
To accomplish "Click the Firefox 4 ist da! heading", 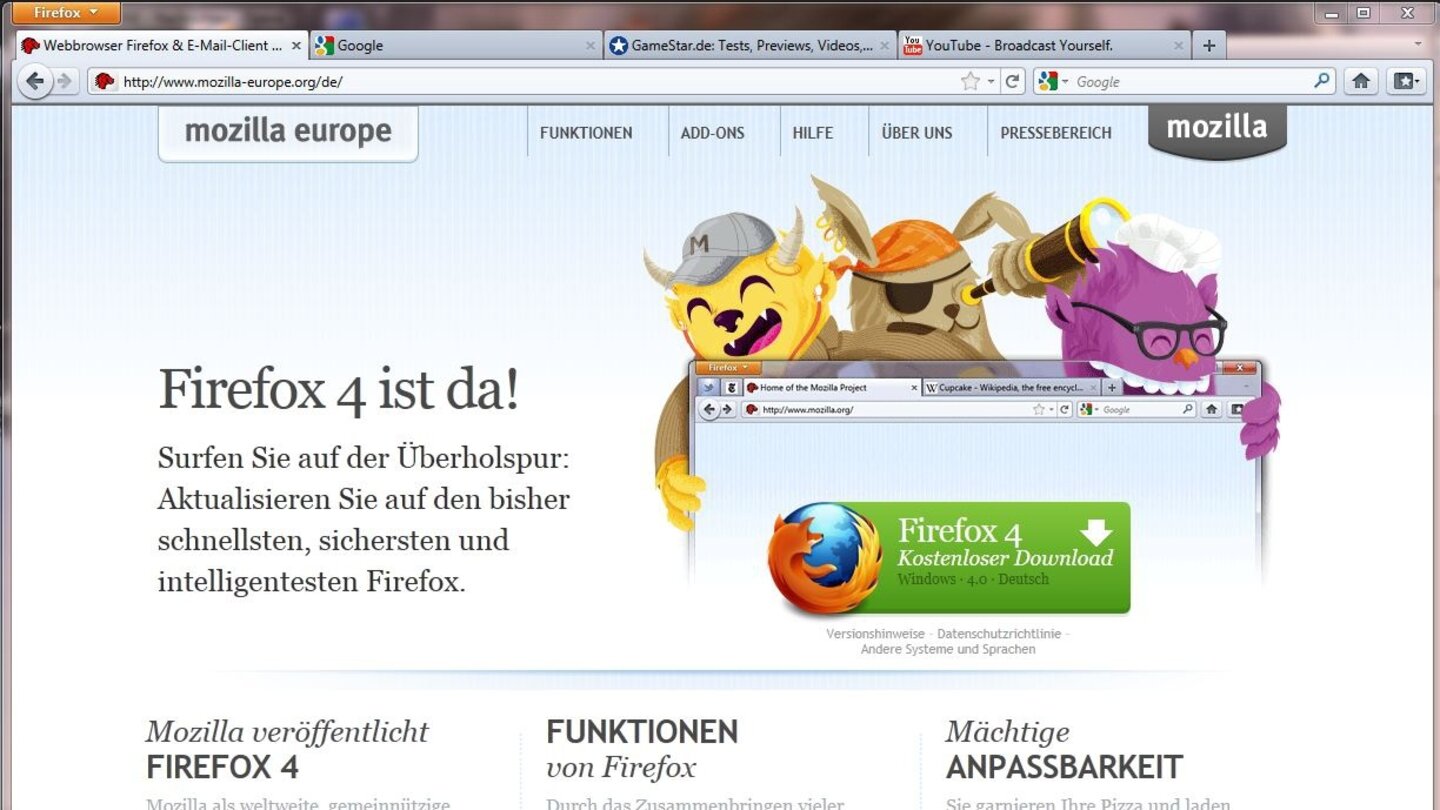I will pyautogui.click(x=339, y=389).
